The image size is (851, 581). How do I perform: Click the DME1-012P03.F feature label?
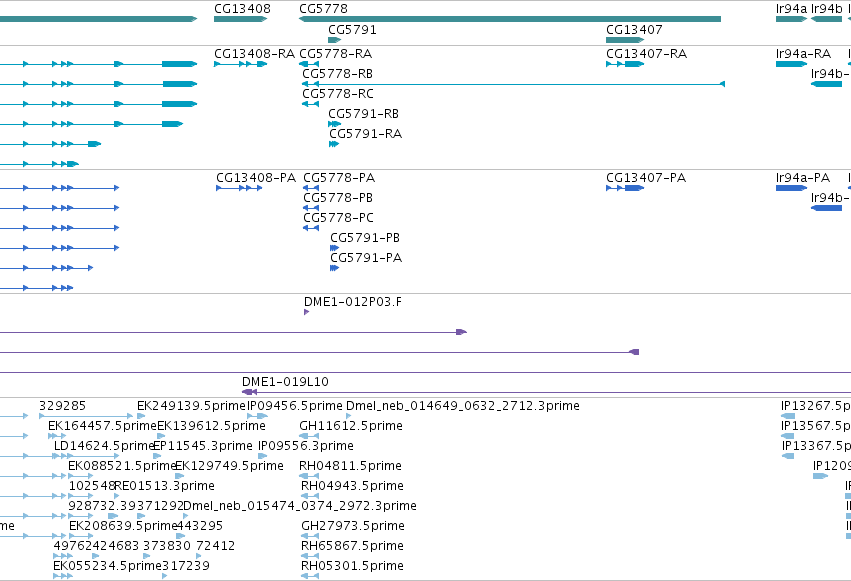pos(353,302)
